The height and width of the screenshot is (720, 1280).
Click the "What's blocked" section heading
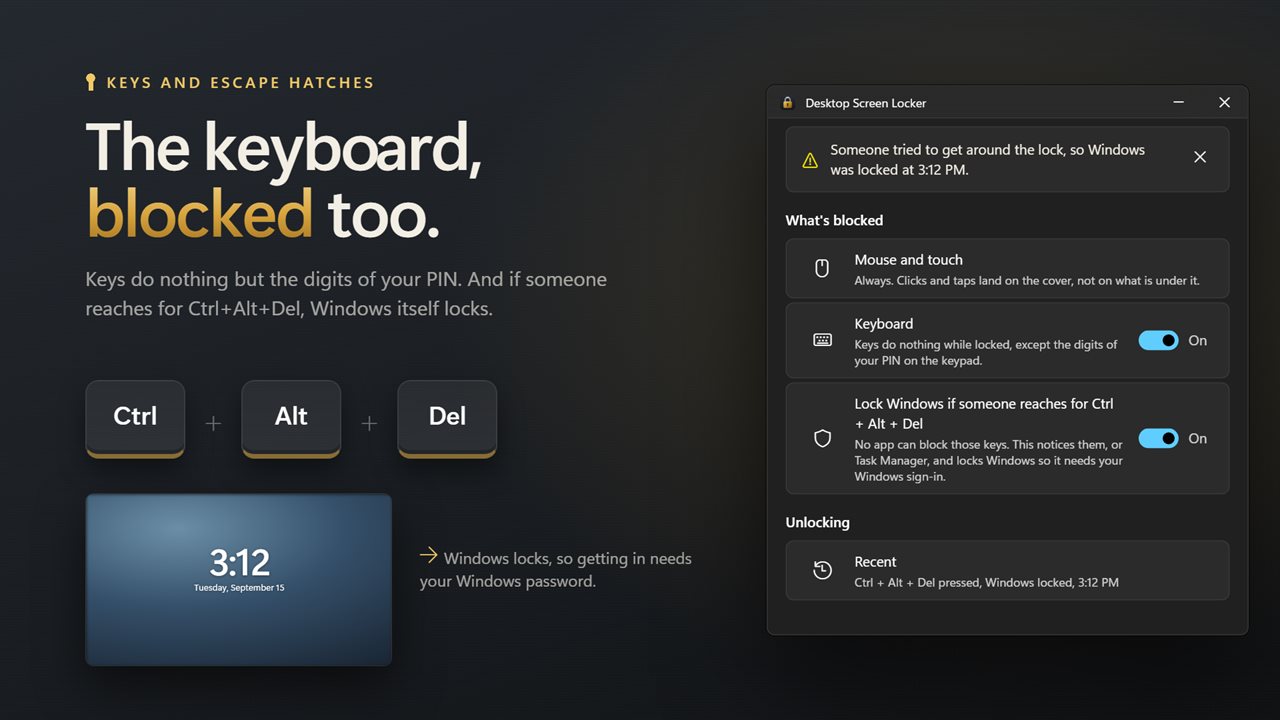pyautogui.click(x=834, y=220)
